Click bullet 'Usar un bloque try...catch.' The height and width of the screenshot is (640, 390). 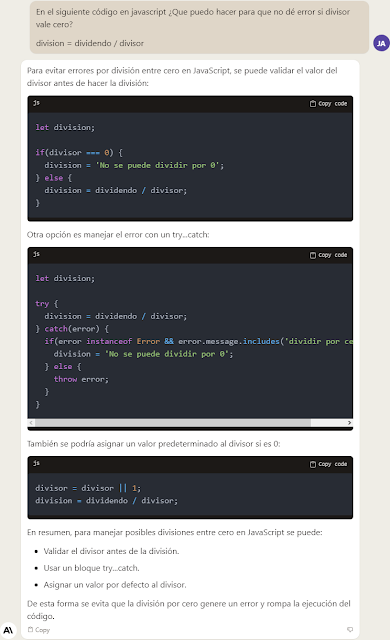pos(91,568)
